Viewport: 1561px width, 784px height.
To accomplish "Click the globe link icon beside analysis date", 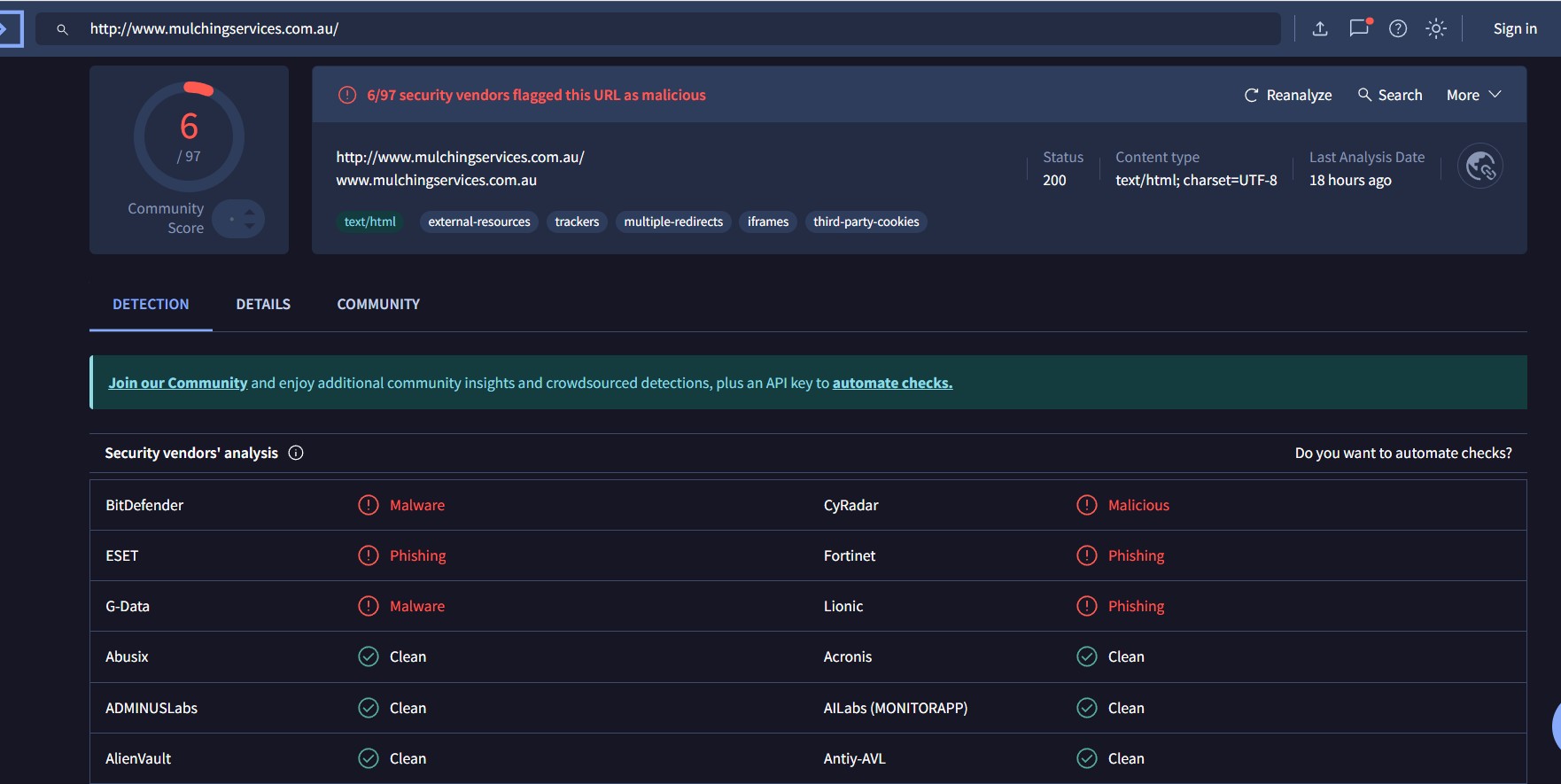I will coord(1480,166).
